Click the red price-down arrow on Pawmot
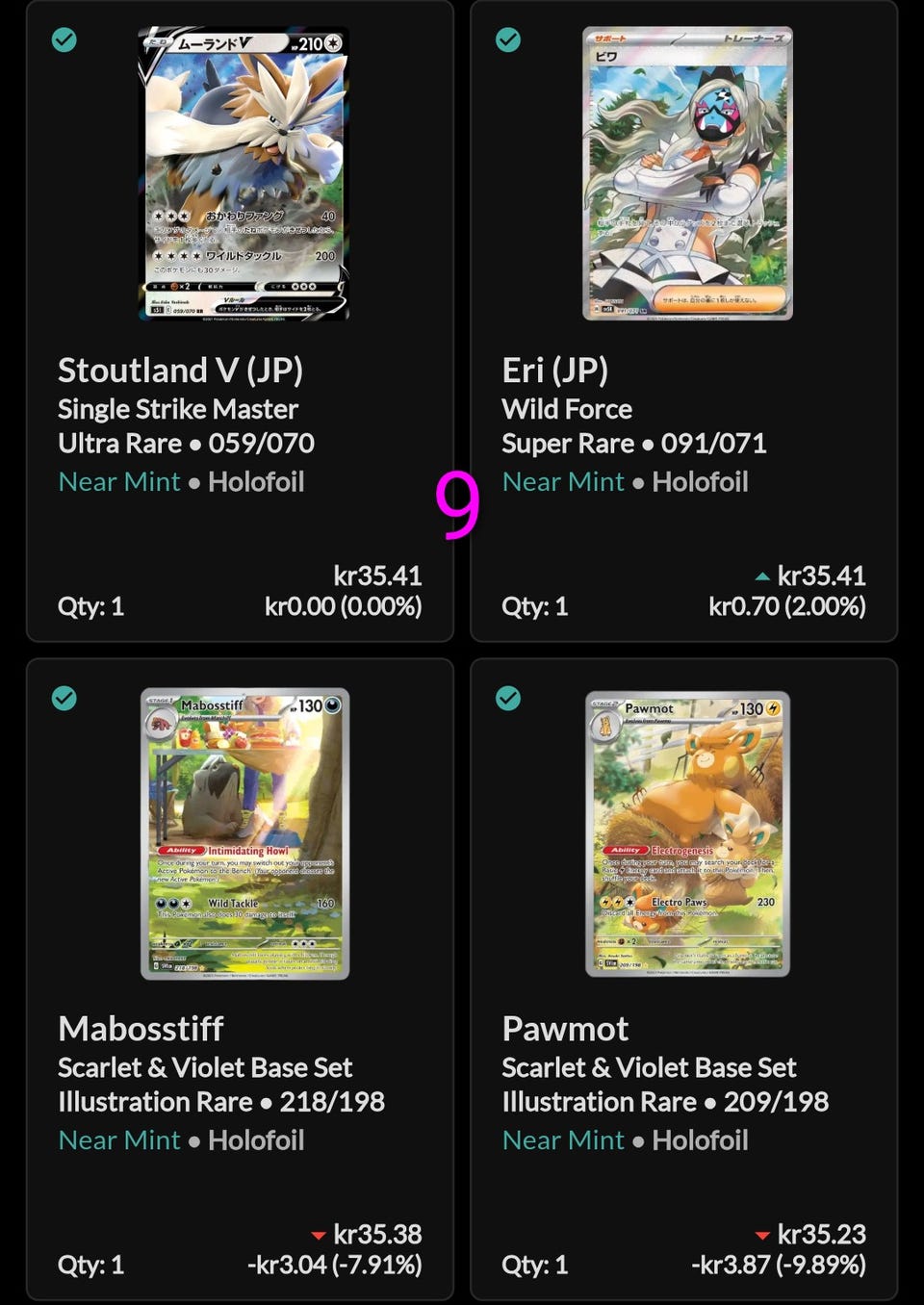The height and width of the screenshot is (1305, 924). (x=762, y=1236)
